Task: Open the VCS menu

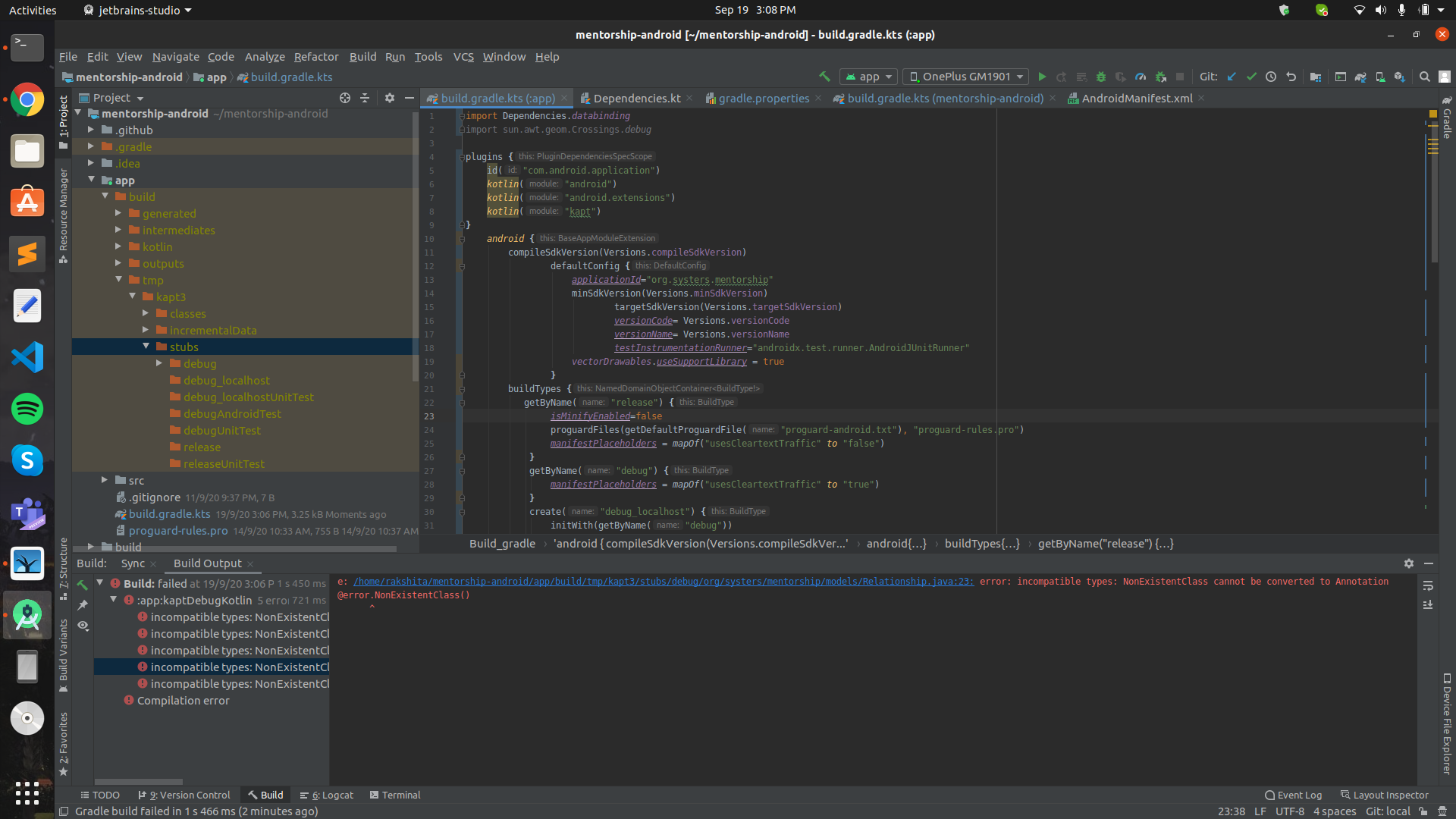Action: pyautogui.click(x=463, y=57)
